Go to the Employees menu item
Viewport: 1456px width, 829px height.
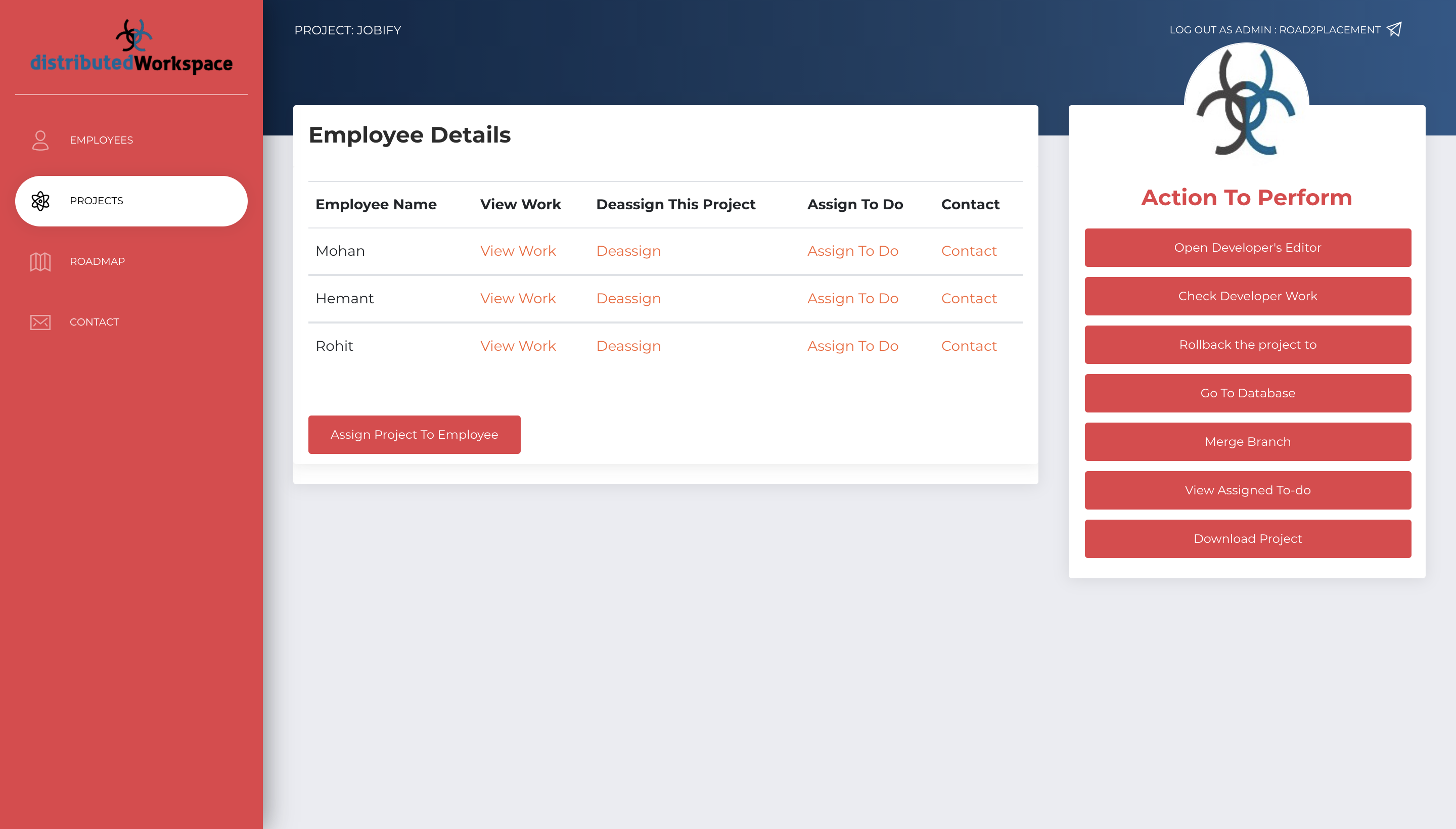point(101,140)
